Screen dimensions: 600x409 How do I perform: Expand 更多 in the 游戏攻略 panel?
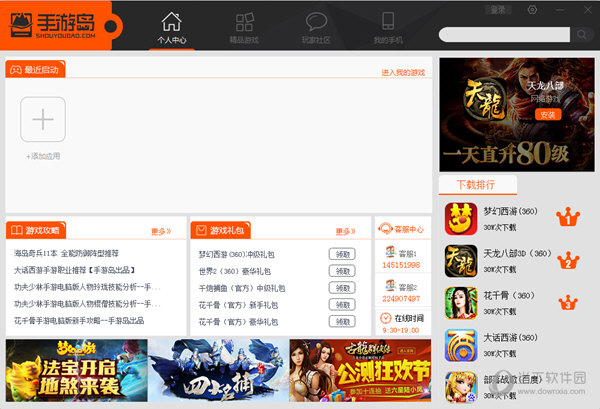(161, 231)
